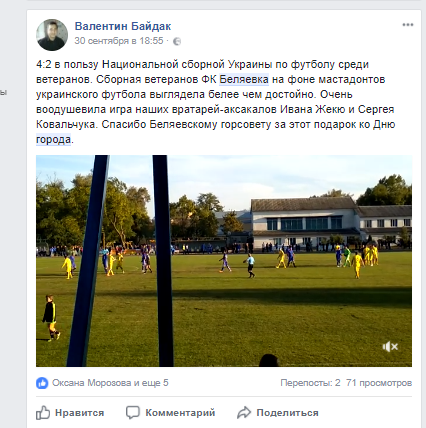The image size is (426, 428).
Task: Play the football match video
Action: (224, 261)
